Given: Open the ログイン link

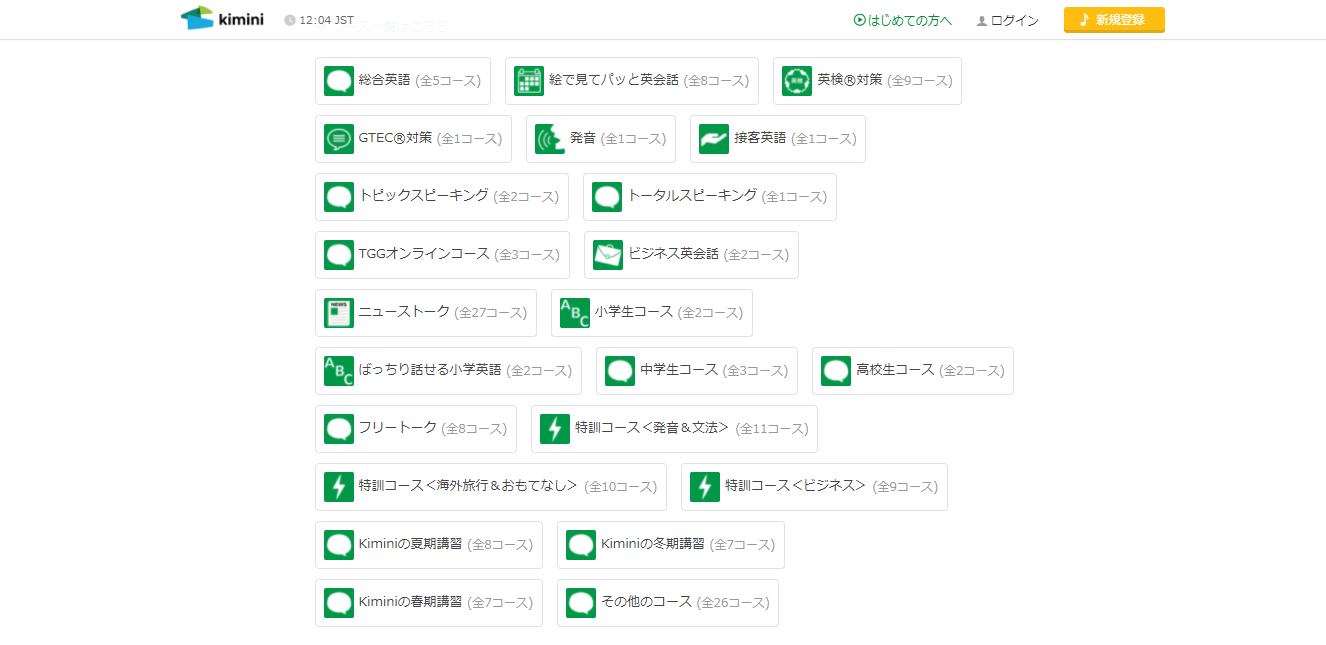Looking at the screenshot, I should [1008, 20].
